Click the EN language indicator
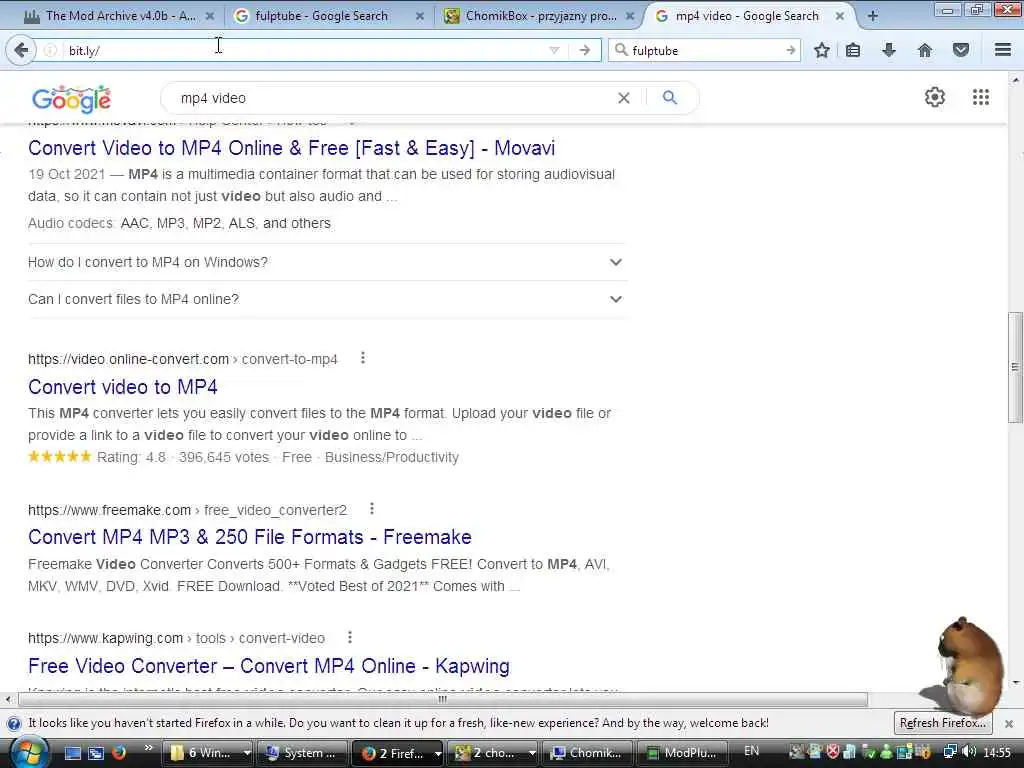Image resolution: width=1024 pixels, height=768 pixels. (x=752, y=751)
